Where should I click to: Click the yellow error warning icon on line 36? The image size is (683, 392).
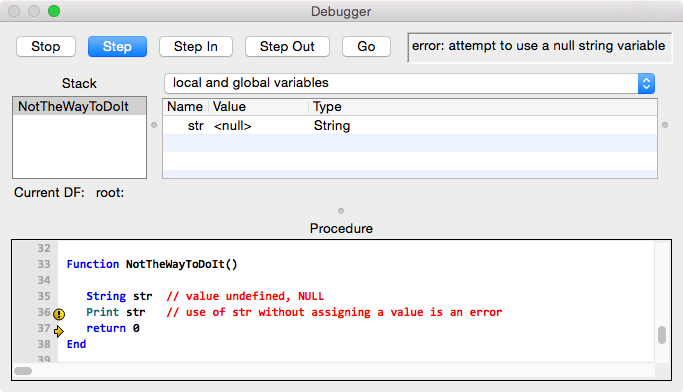coord(59,314)
